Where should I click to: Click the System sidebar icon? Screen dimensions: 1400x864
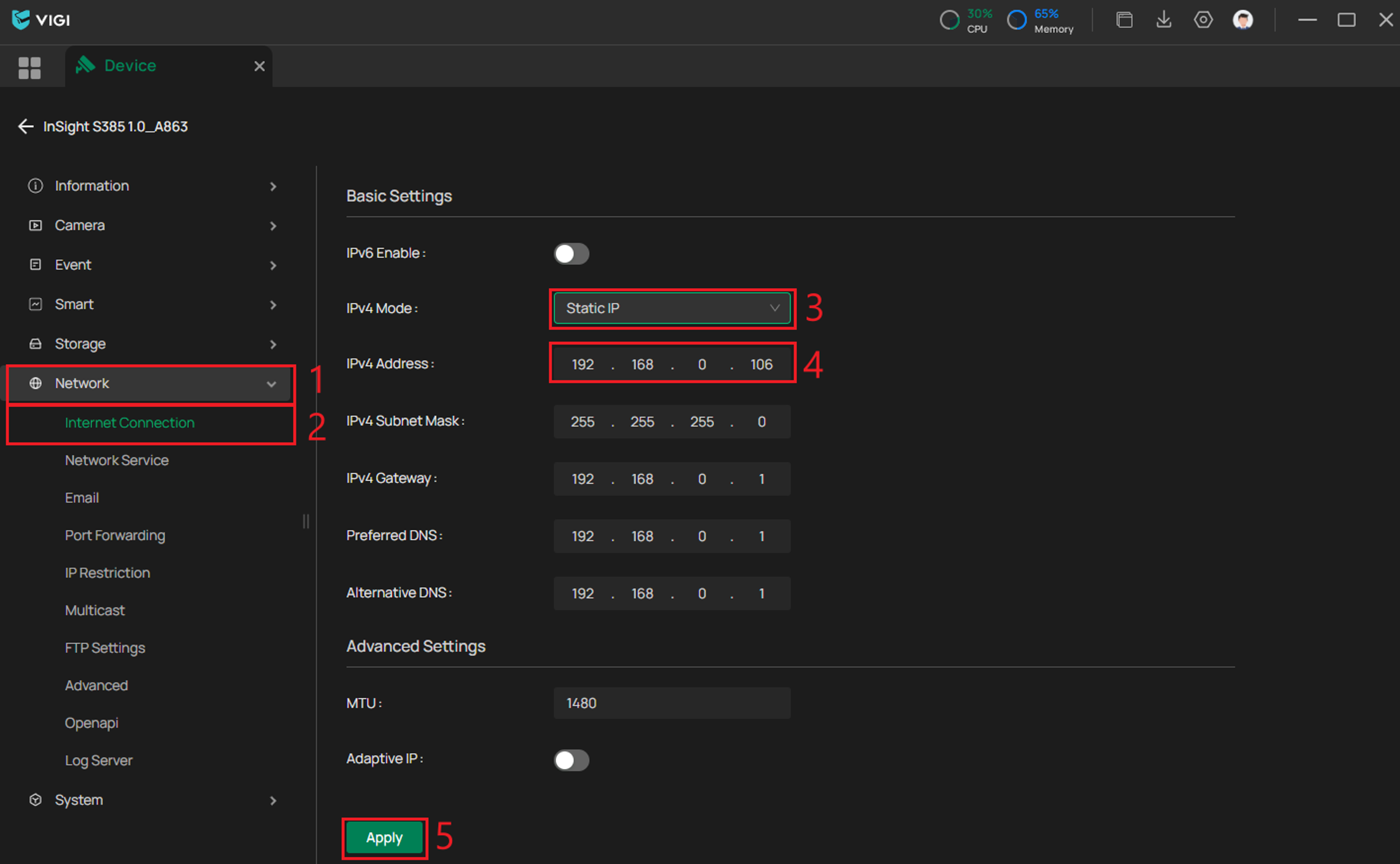coord(35,800)
